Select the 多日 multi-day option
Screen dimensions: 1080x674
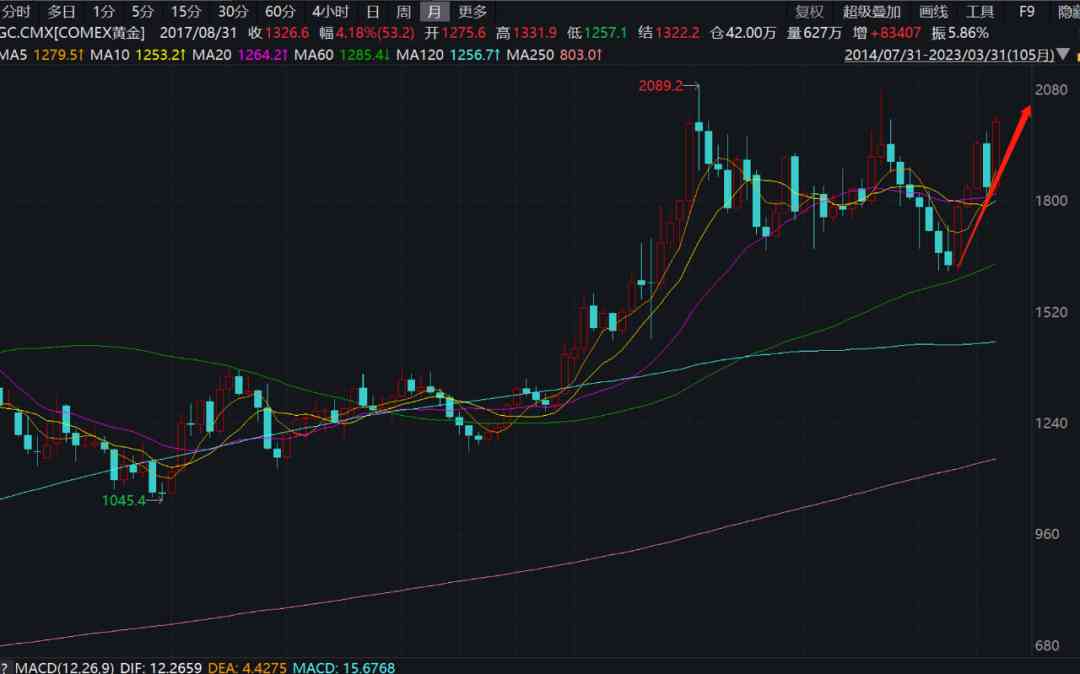pos(62,12)
